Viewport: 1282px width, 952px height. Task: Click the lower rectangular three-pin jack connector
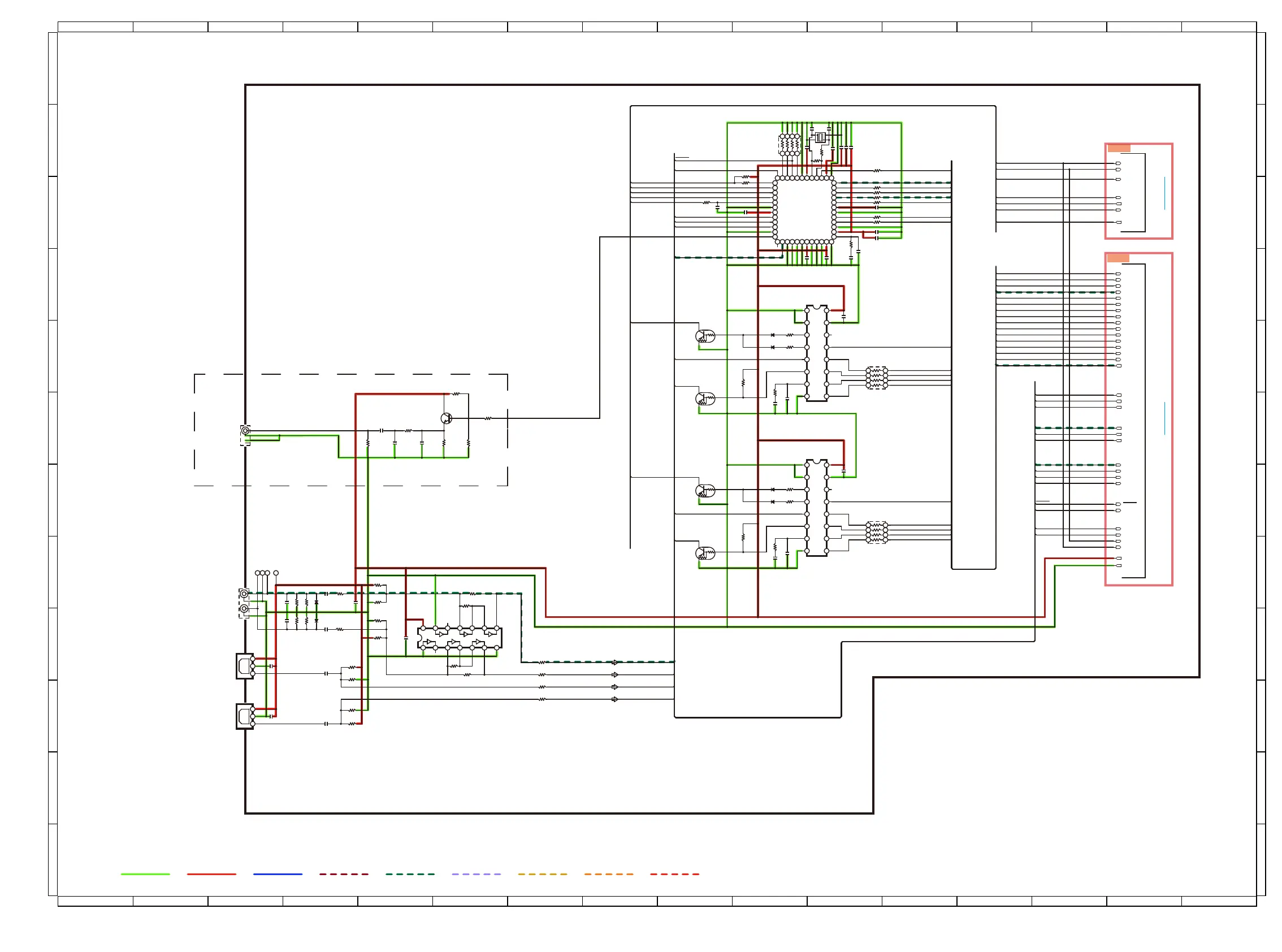click(x=244, y=716)
